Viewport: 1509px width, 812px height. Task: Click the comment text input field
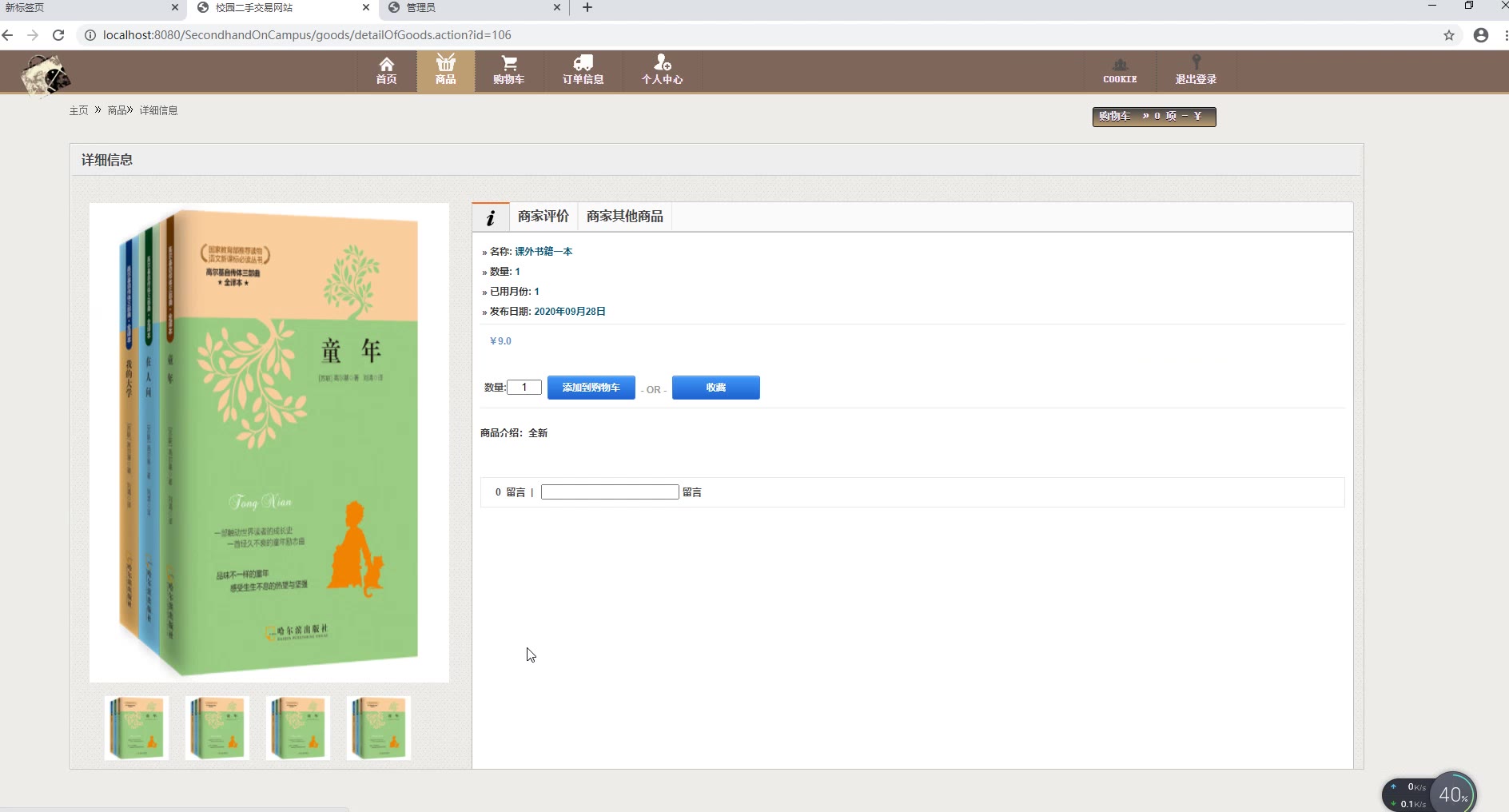[x=610, y=492]
